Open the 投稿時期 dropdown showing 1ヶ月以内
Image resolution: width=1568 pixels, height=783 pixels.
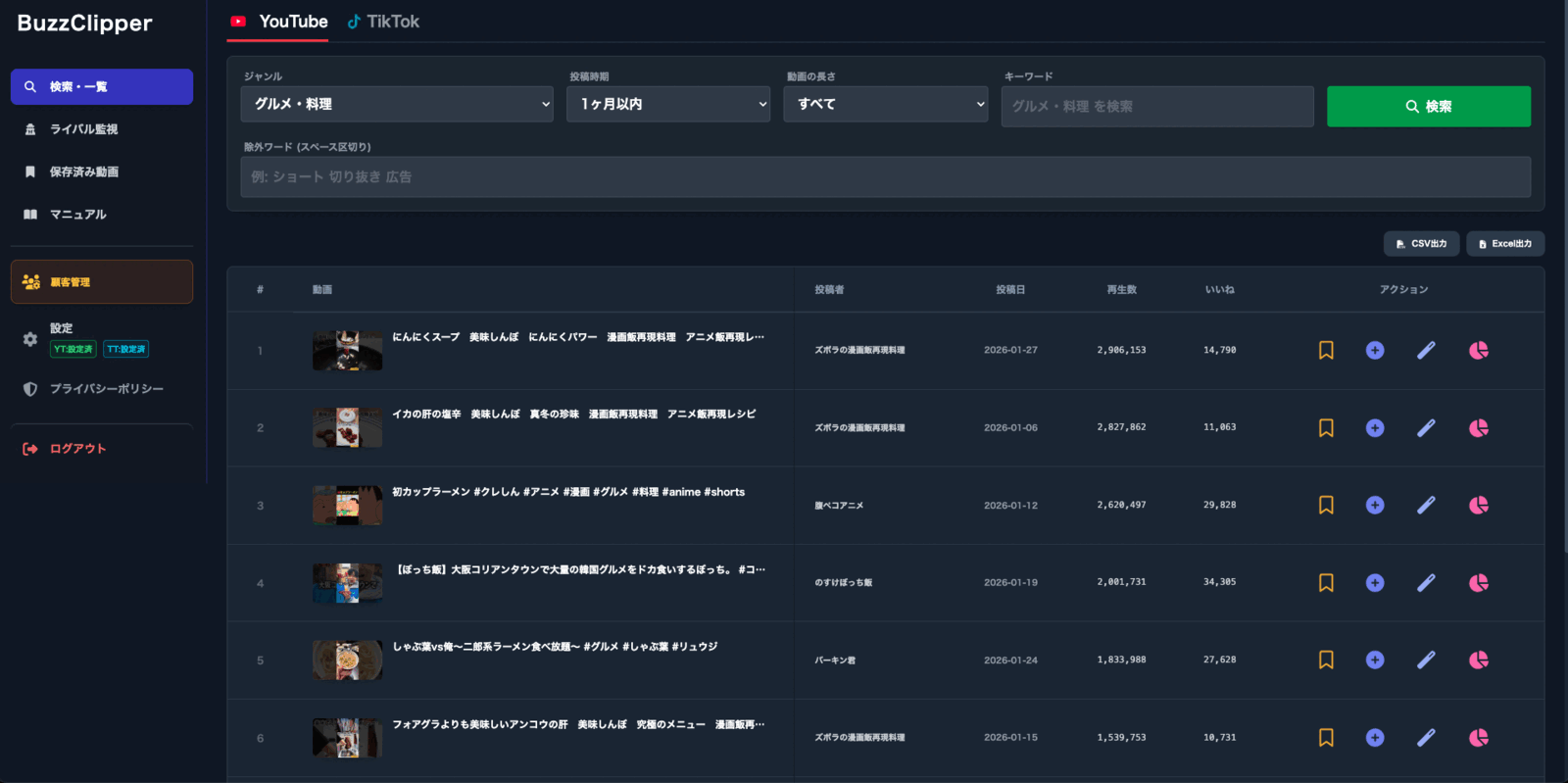point(668,104)
